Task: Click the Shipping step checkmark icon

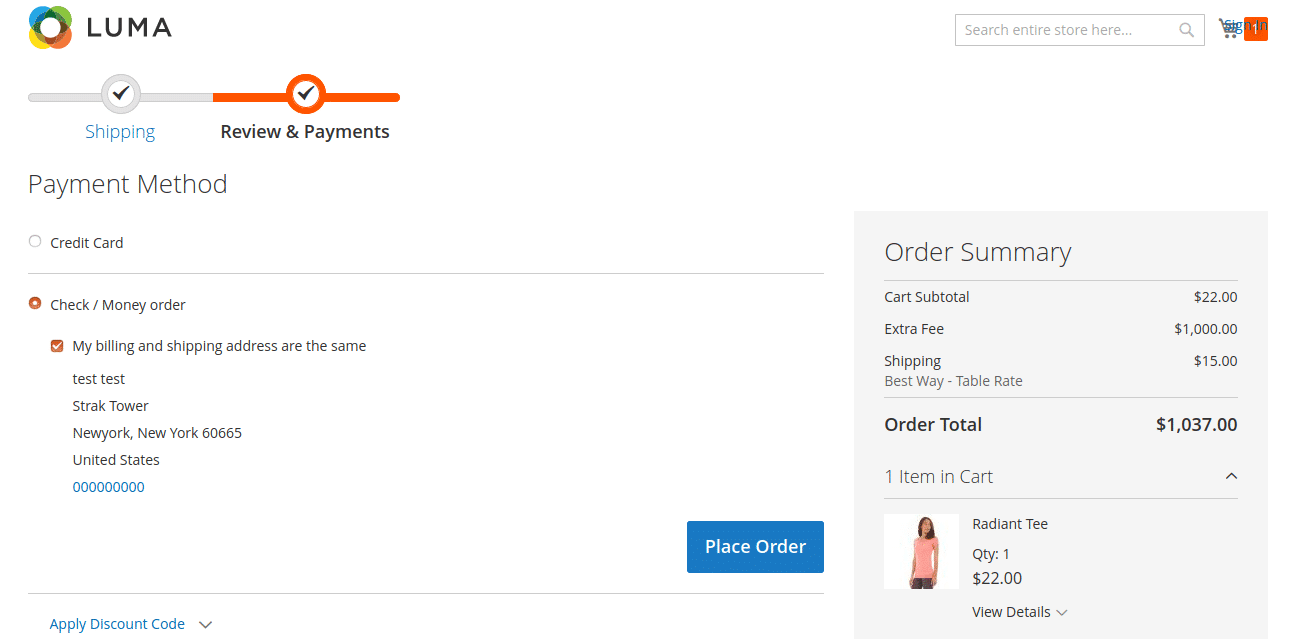Action: tap(120, 93)
